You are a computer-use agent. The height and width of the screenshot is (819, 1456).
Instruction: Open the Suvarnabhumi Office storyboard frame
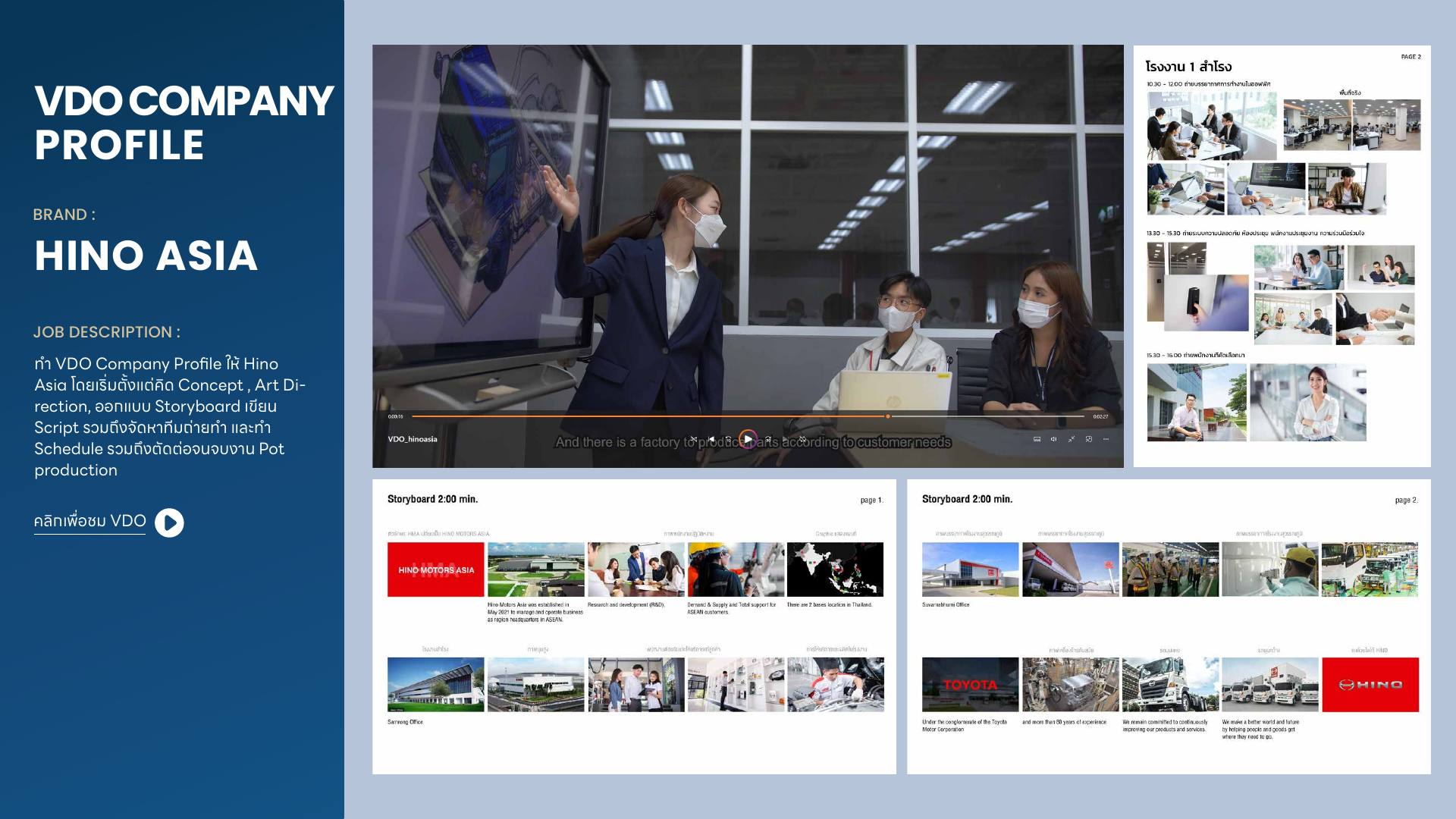[970, 570]
